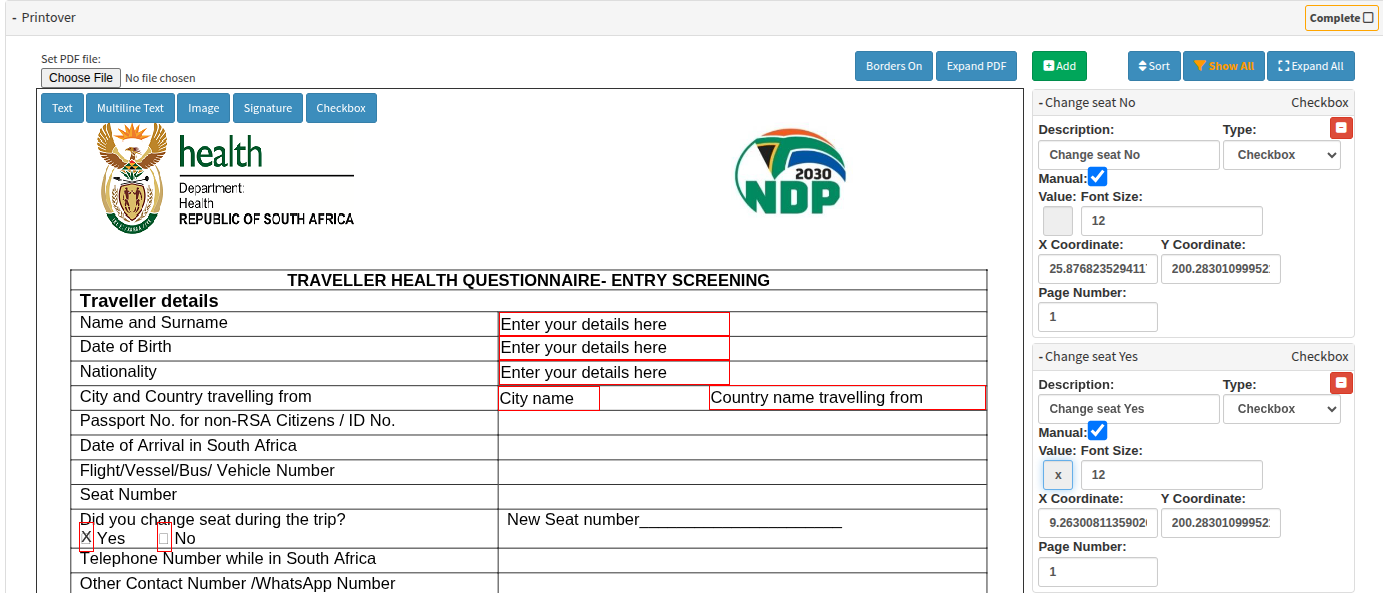This screenshot has width=1383, height=593.
Task: Click 'Date of Arrival in South Africa' label
Action: (188, 446)
